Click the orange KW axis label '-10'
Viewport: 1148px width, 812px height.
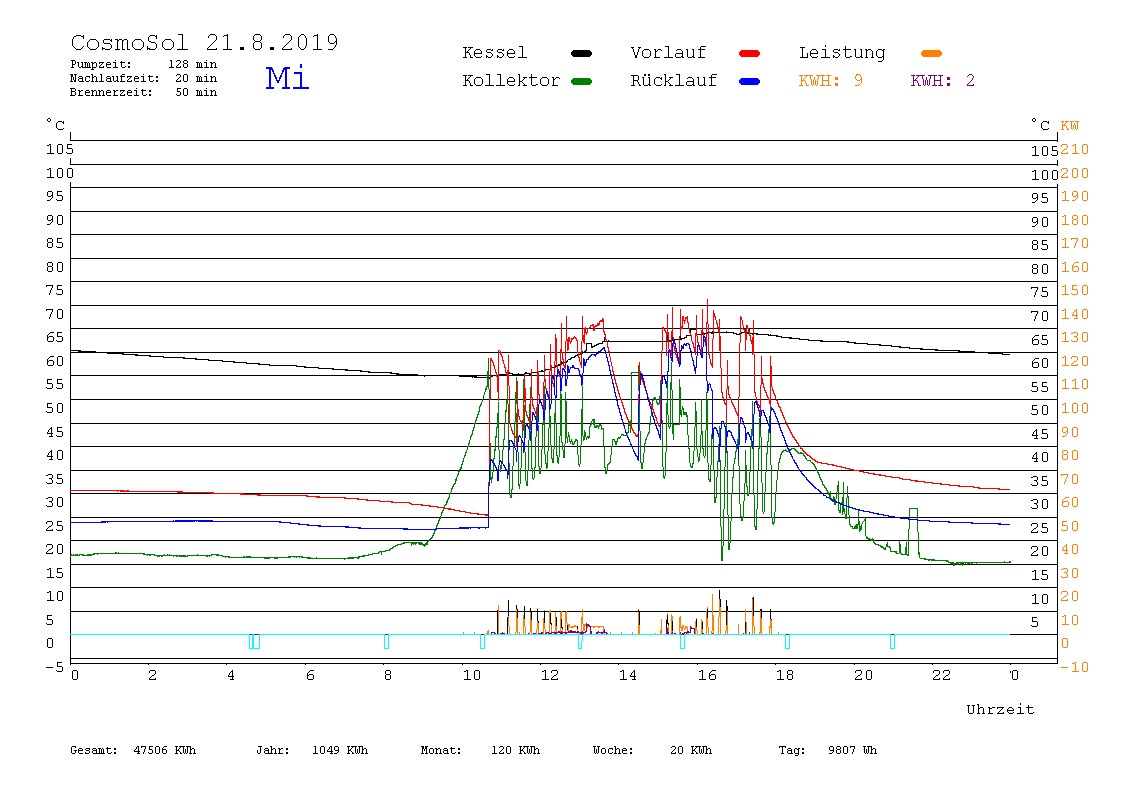[1075, 667]
